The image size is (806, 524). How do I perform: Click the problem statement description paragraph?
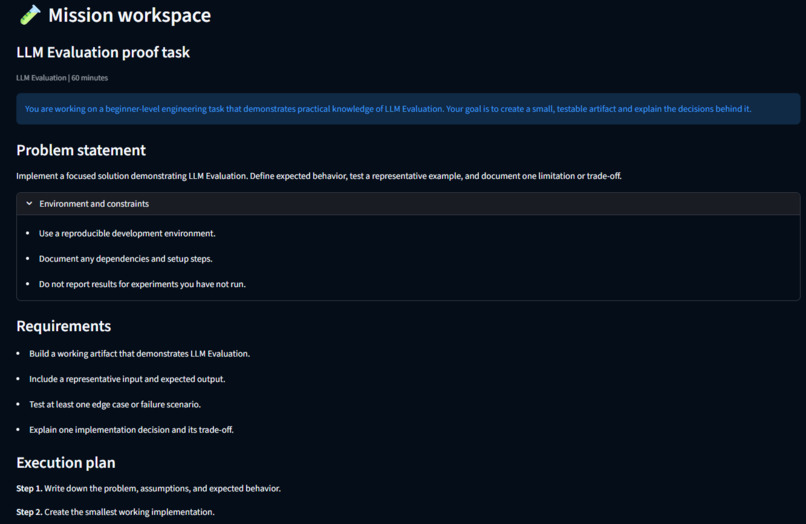tap(319, 176)
